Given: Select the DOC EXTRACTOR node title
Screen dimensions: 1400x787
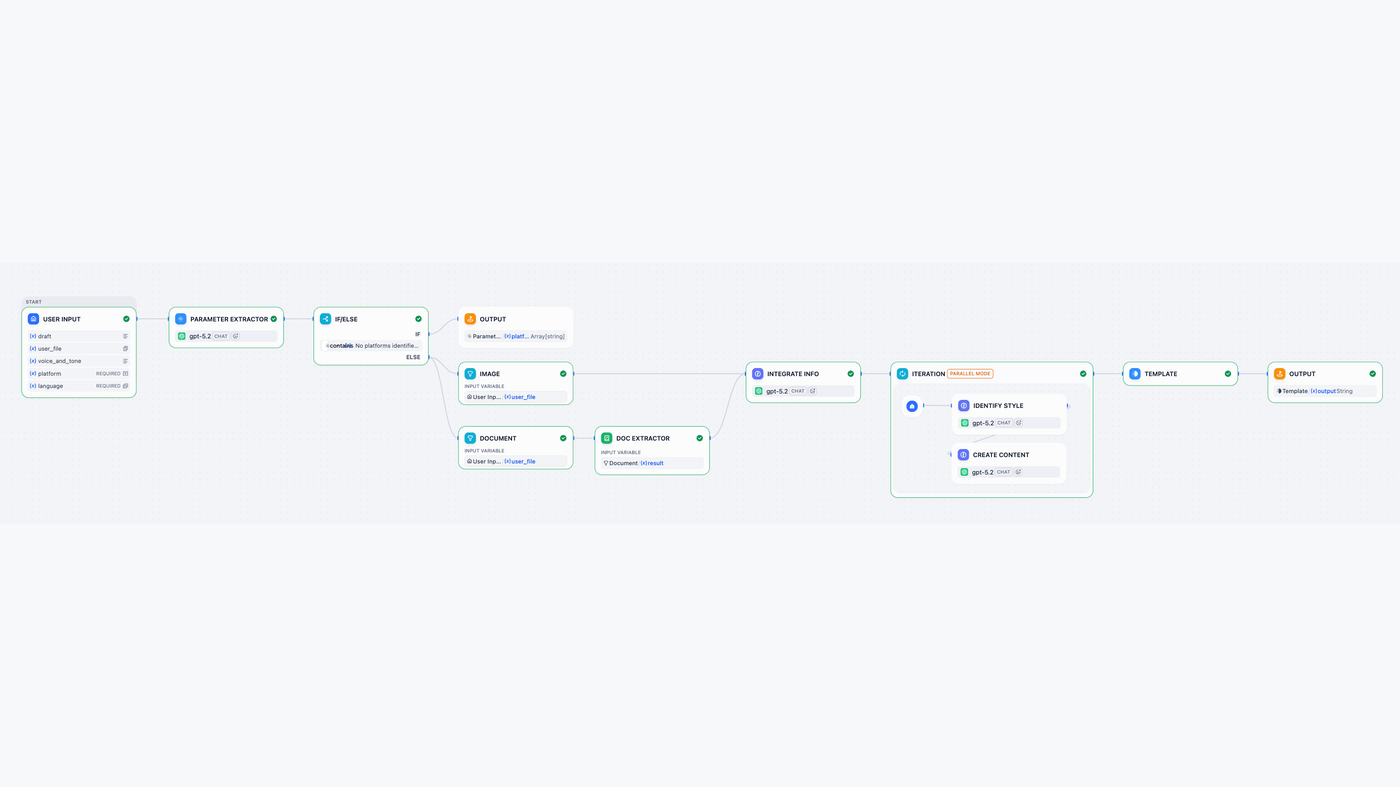Looking at the screenshot, I should [643, 438].
